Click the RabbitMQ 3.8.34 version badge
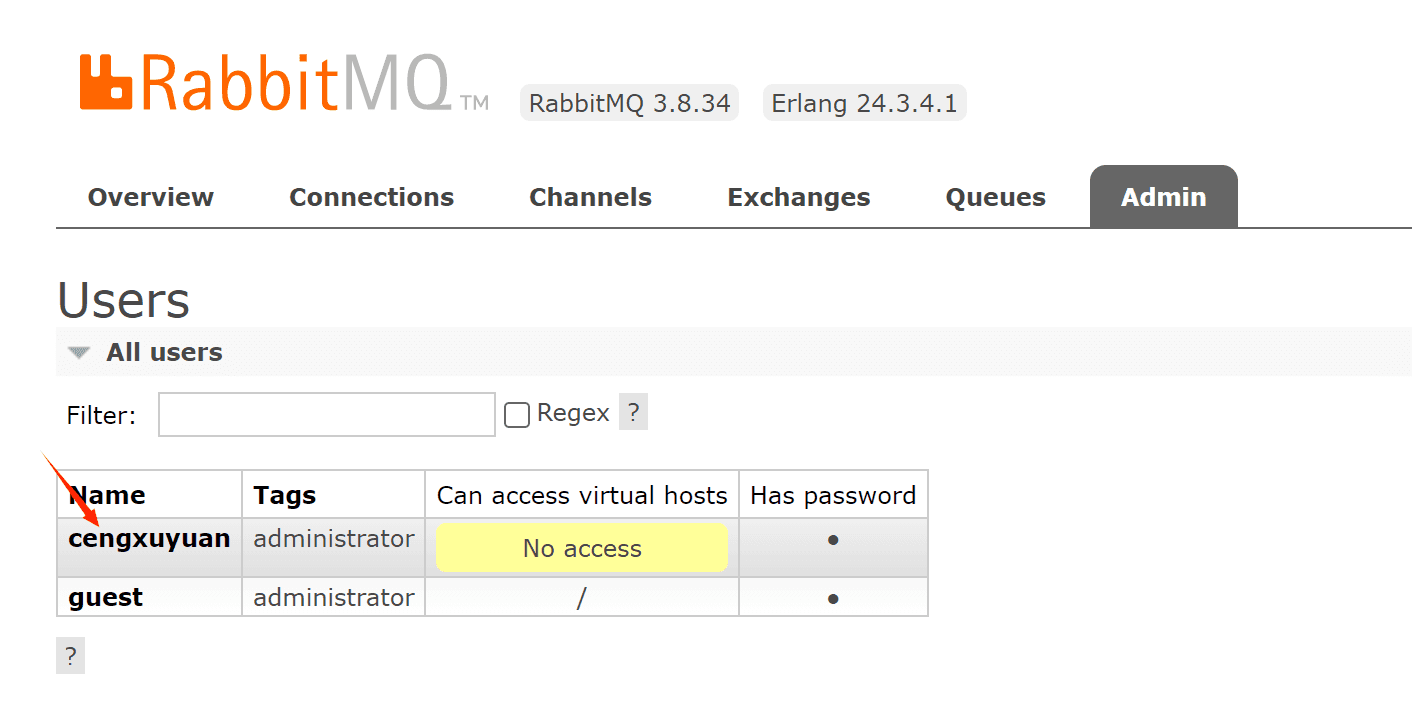Viewport: 1412px width, 715px height. point(629,103)
